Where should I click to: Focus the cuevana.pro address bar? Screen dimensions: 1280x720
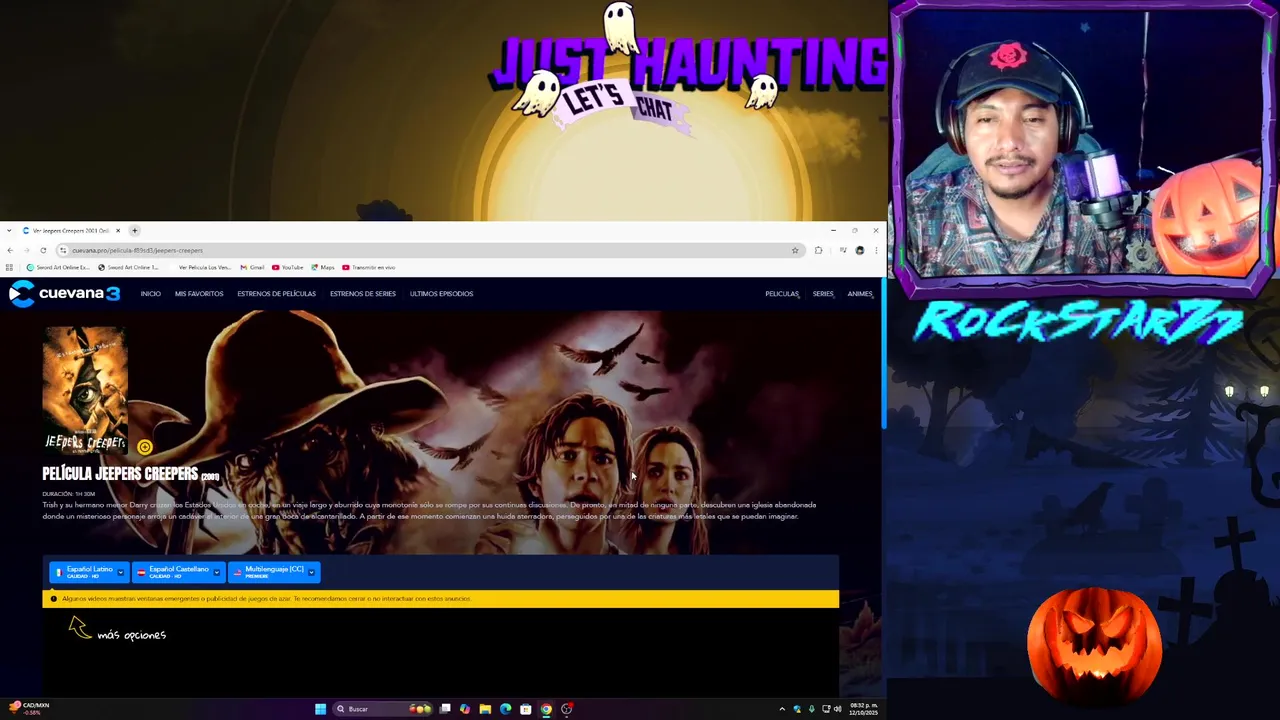(430, 250)
